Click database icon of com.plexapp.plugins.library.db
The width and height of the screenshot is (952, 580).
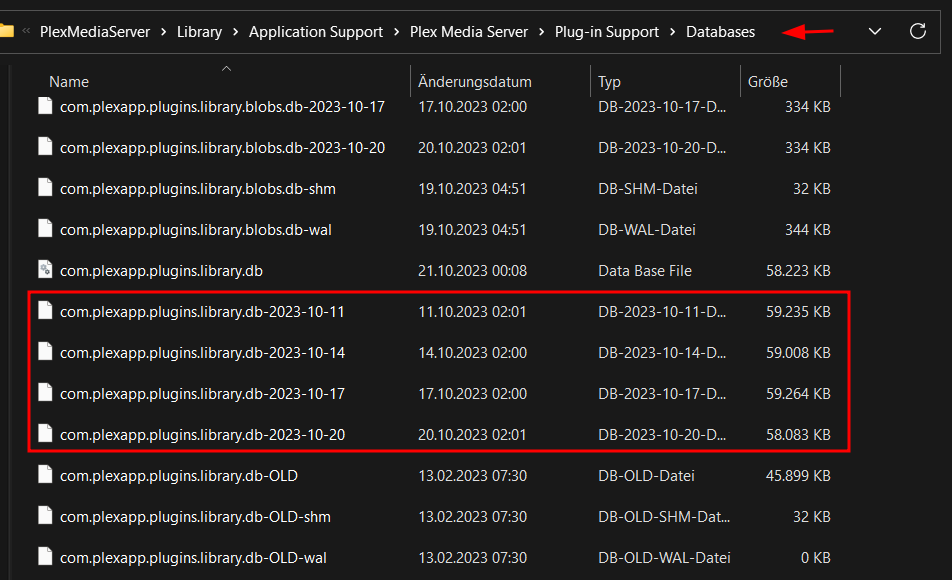click(45, 270)
